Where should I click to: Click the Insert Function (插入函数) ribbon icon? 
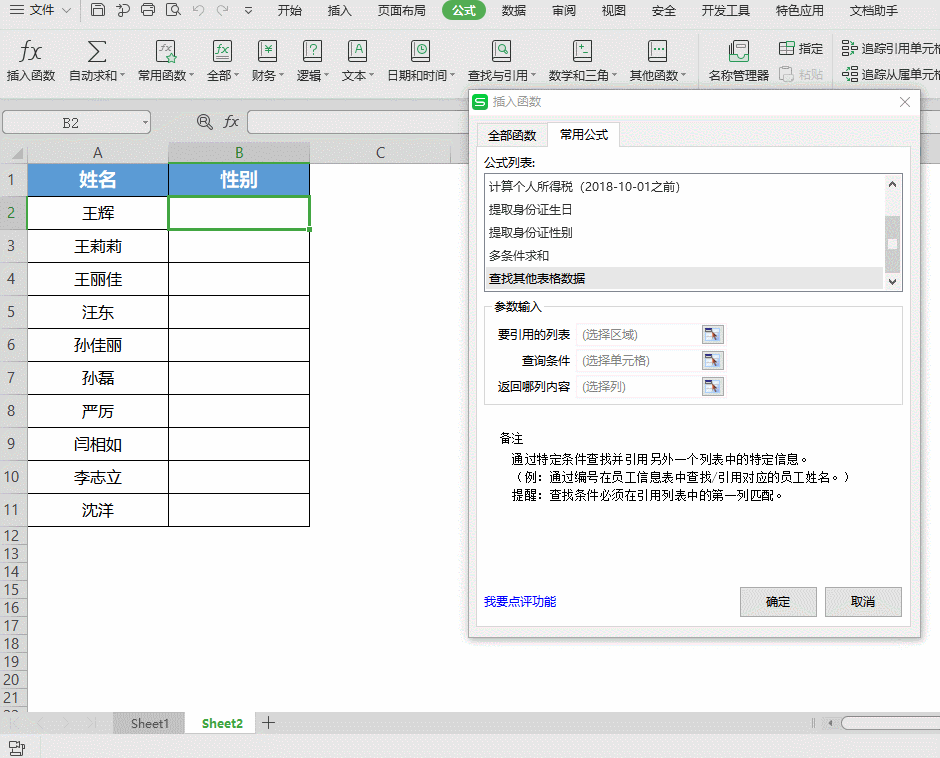pos(31,52)
